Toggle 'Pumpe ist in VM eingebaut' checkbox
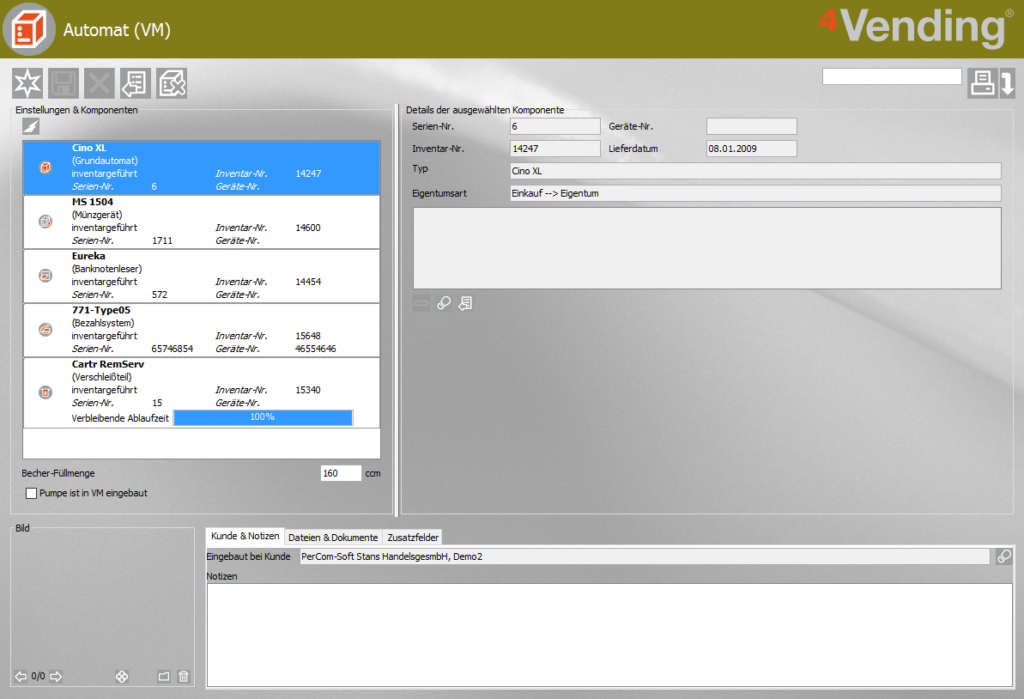The height and width of the screenshot is (699, 1024). pyautogui.click(x=31, y=493)
